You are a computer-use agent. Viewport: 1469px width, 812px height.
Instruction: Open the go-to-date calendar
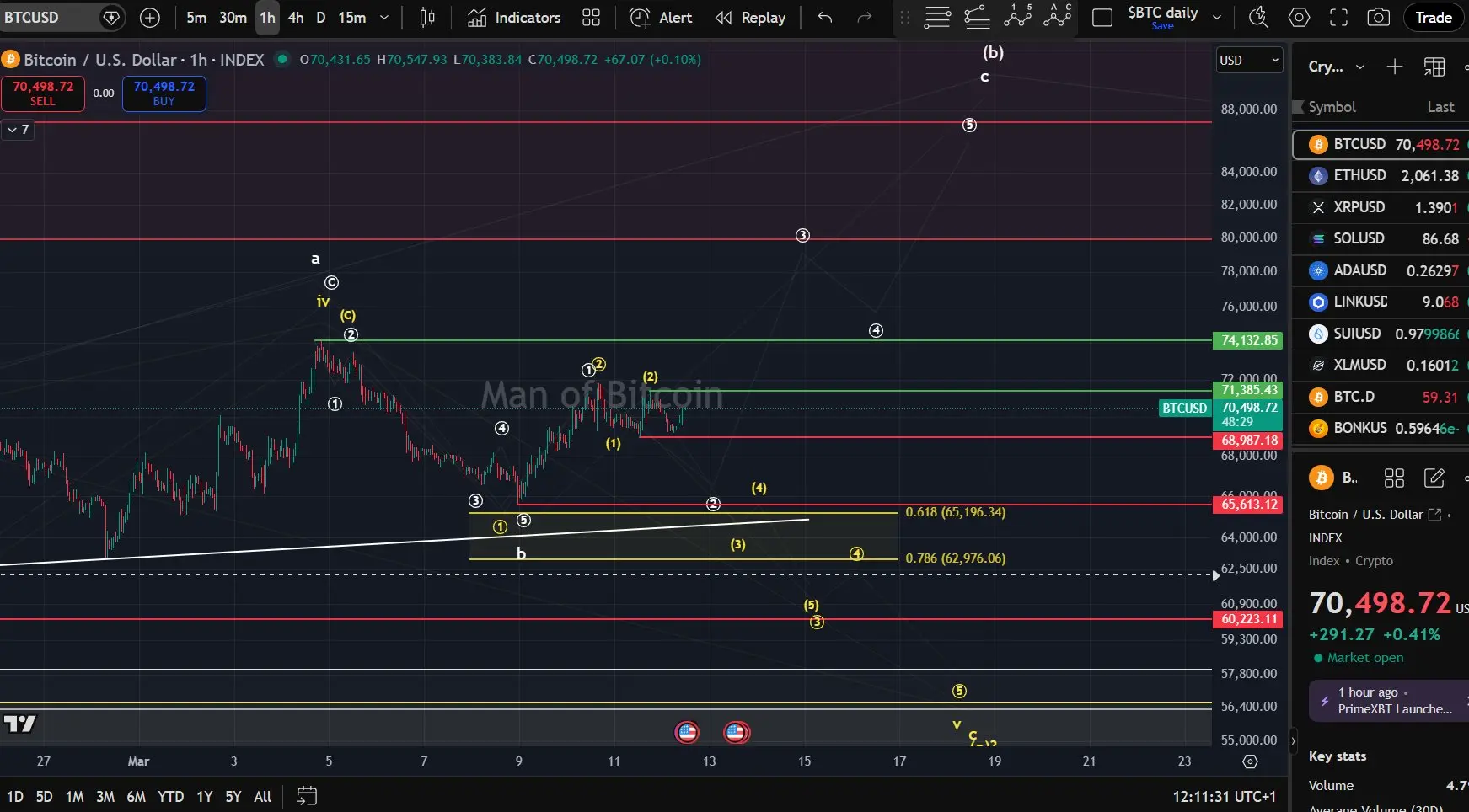(307, 796)
